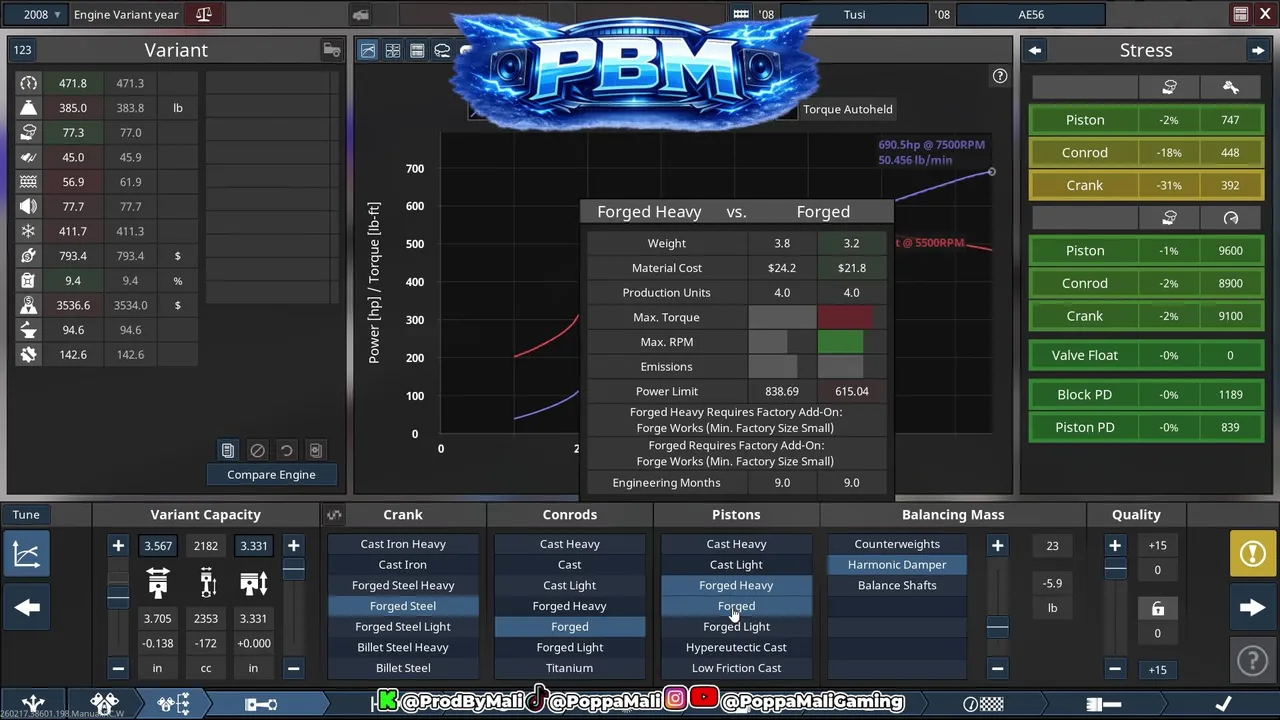Image resolution: width=1280 pixels, height=720 pixels.
Task: Click the stroke slider handle
Action: pyautogui.click(x=293, y=569)
